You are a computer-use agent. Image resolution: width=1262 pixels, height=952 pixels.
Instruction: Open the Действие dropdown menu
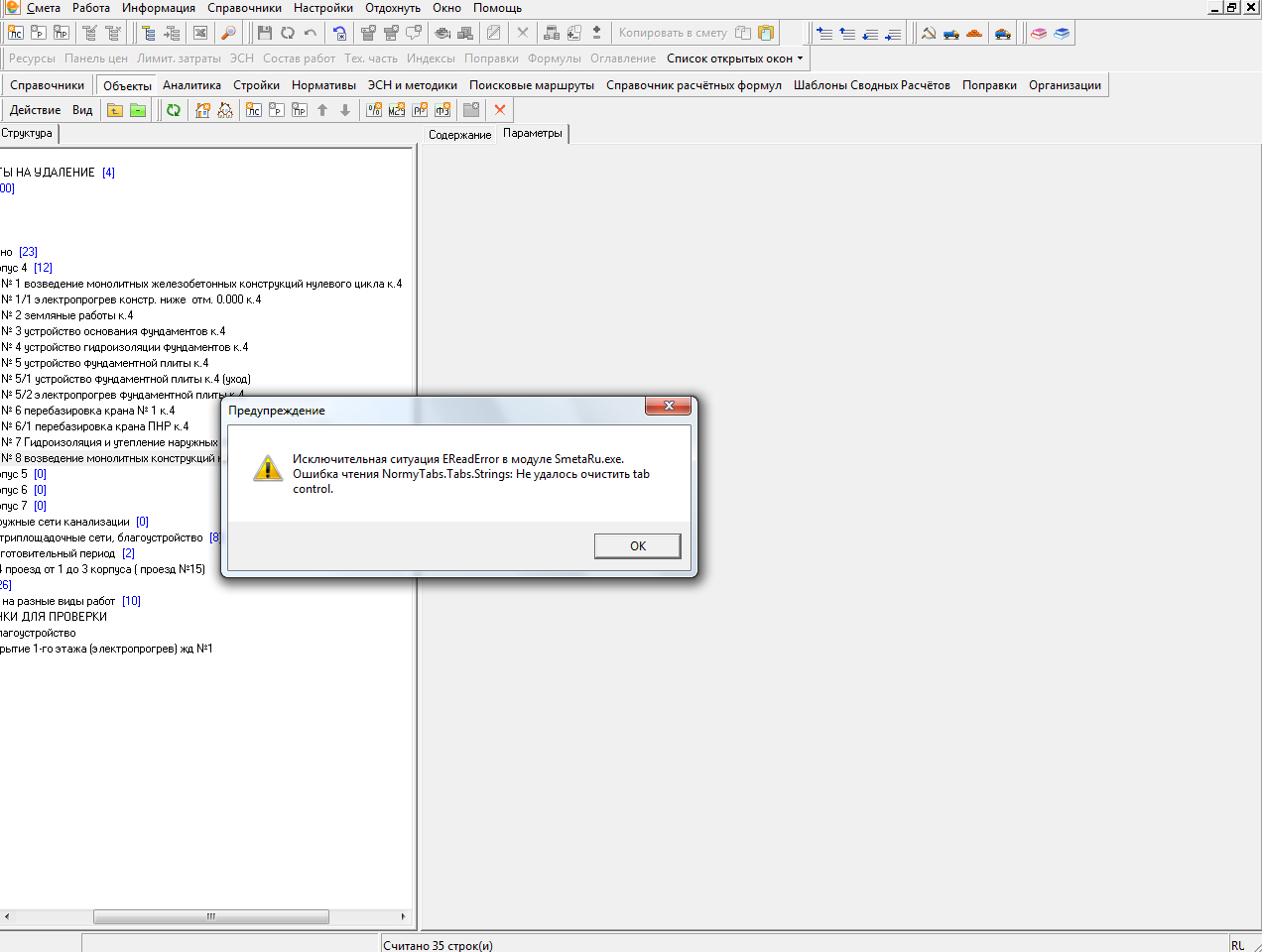[35, 110]
